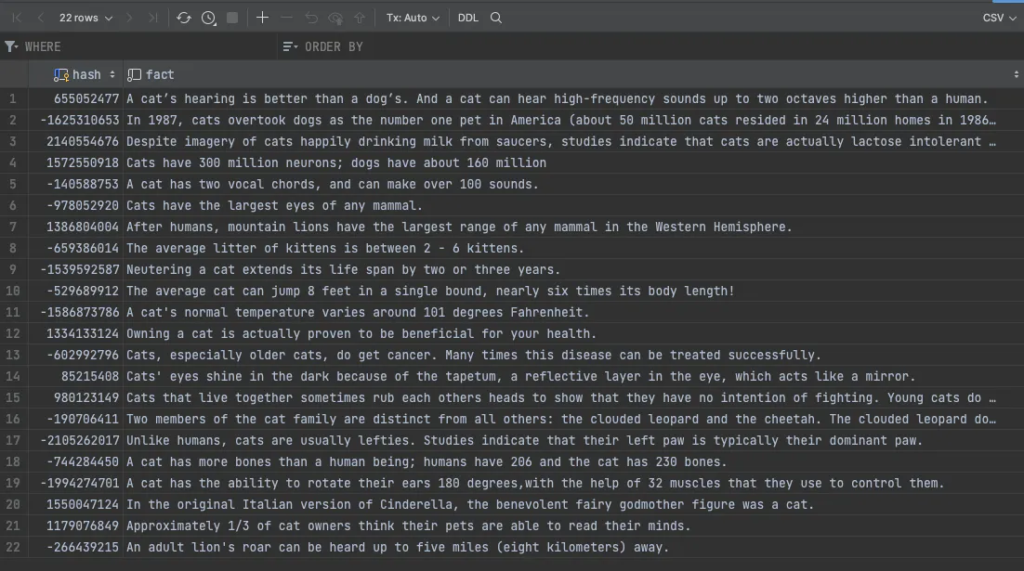The height and width of the screenshot is (571, 1024).
Task: Go to next page arrow
Action: point(129,18)
